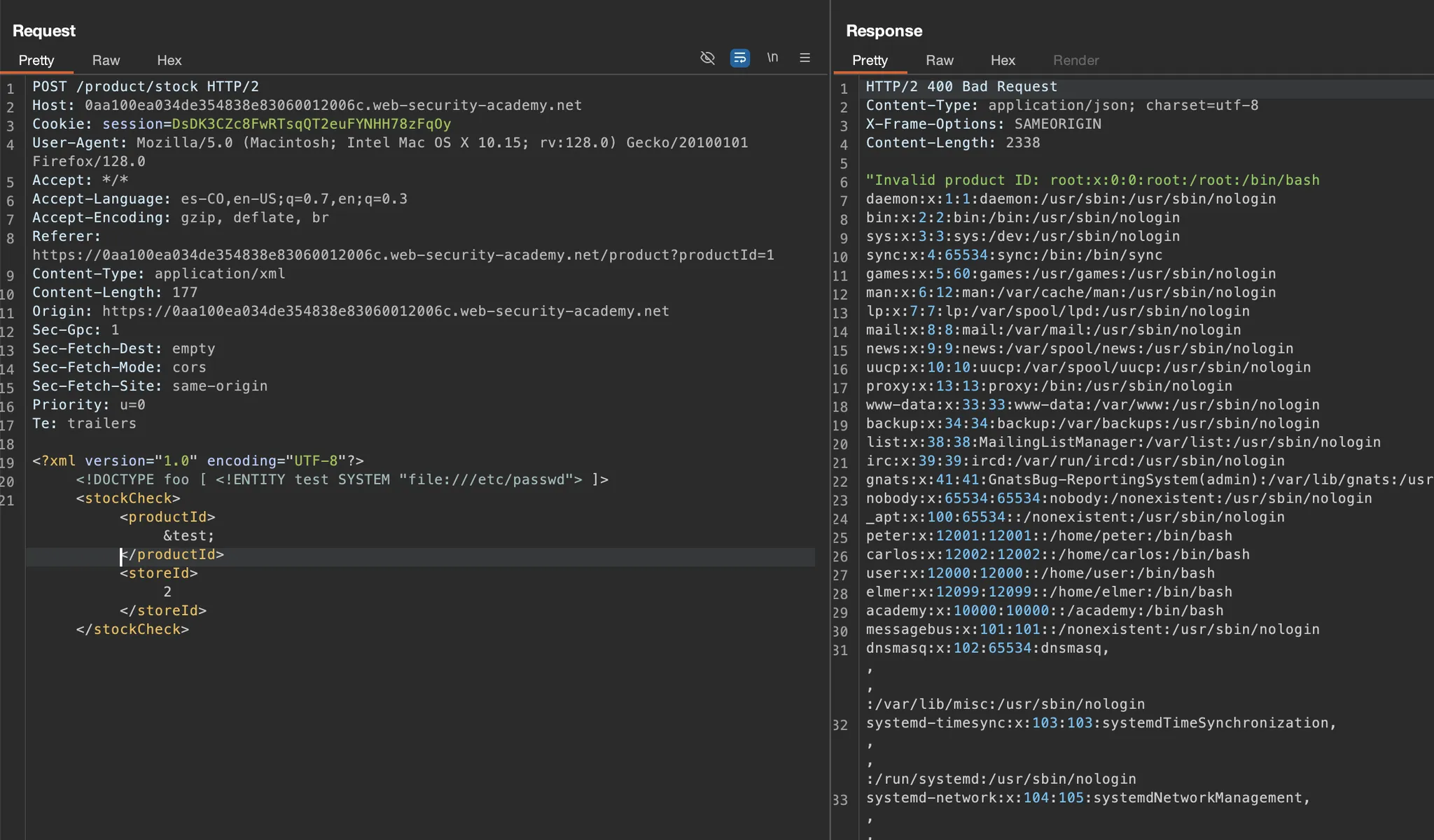
Task: Open the Response Hex tab
Action: tap(1002, 61)
